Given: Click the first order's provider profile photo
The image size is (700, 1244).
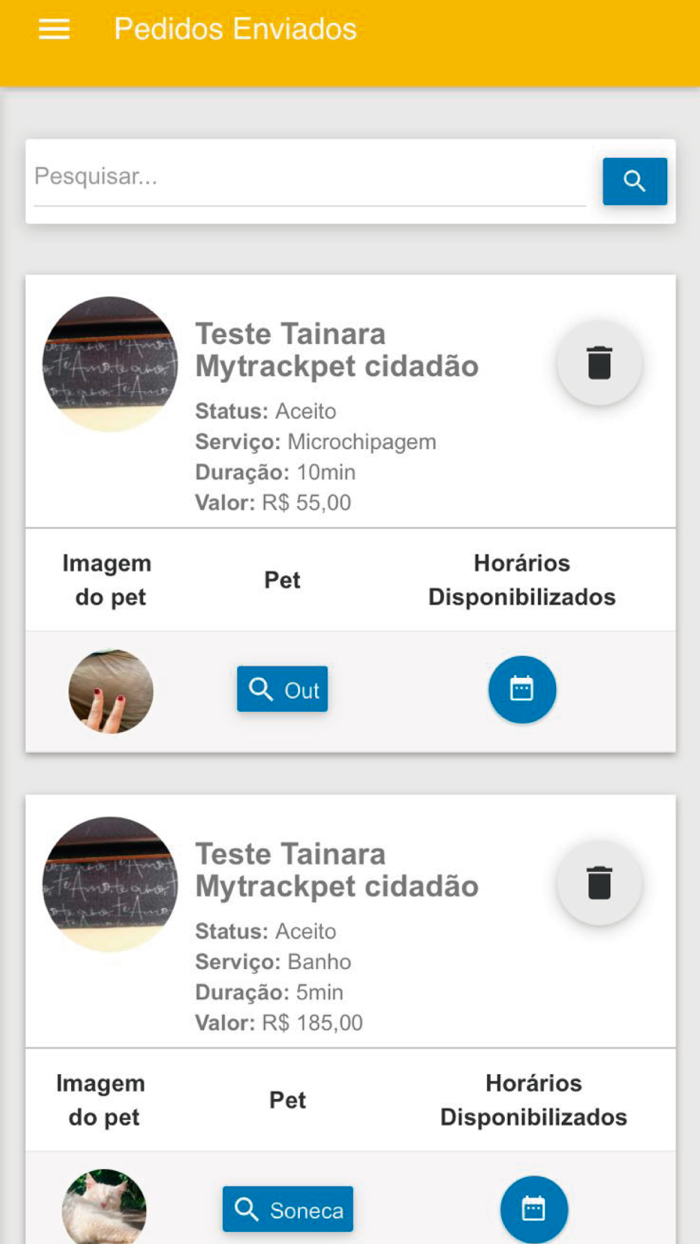Looking at the screenshot, I should pyautogui.click(x=110, y=363).
